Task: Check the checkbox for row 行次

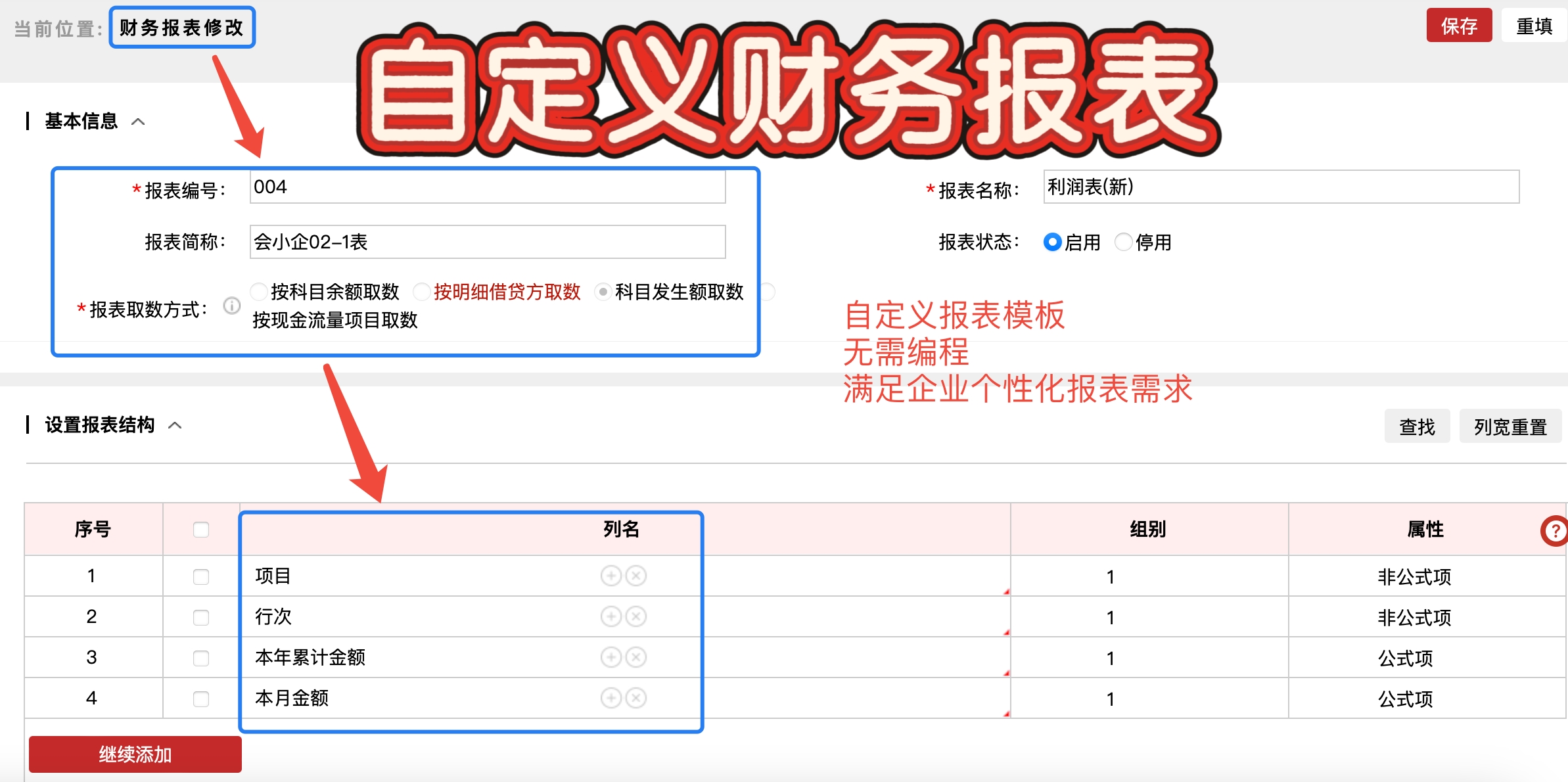Action: pos(201,618)
